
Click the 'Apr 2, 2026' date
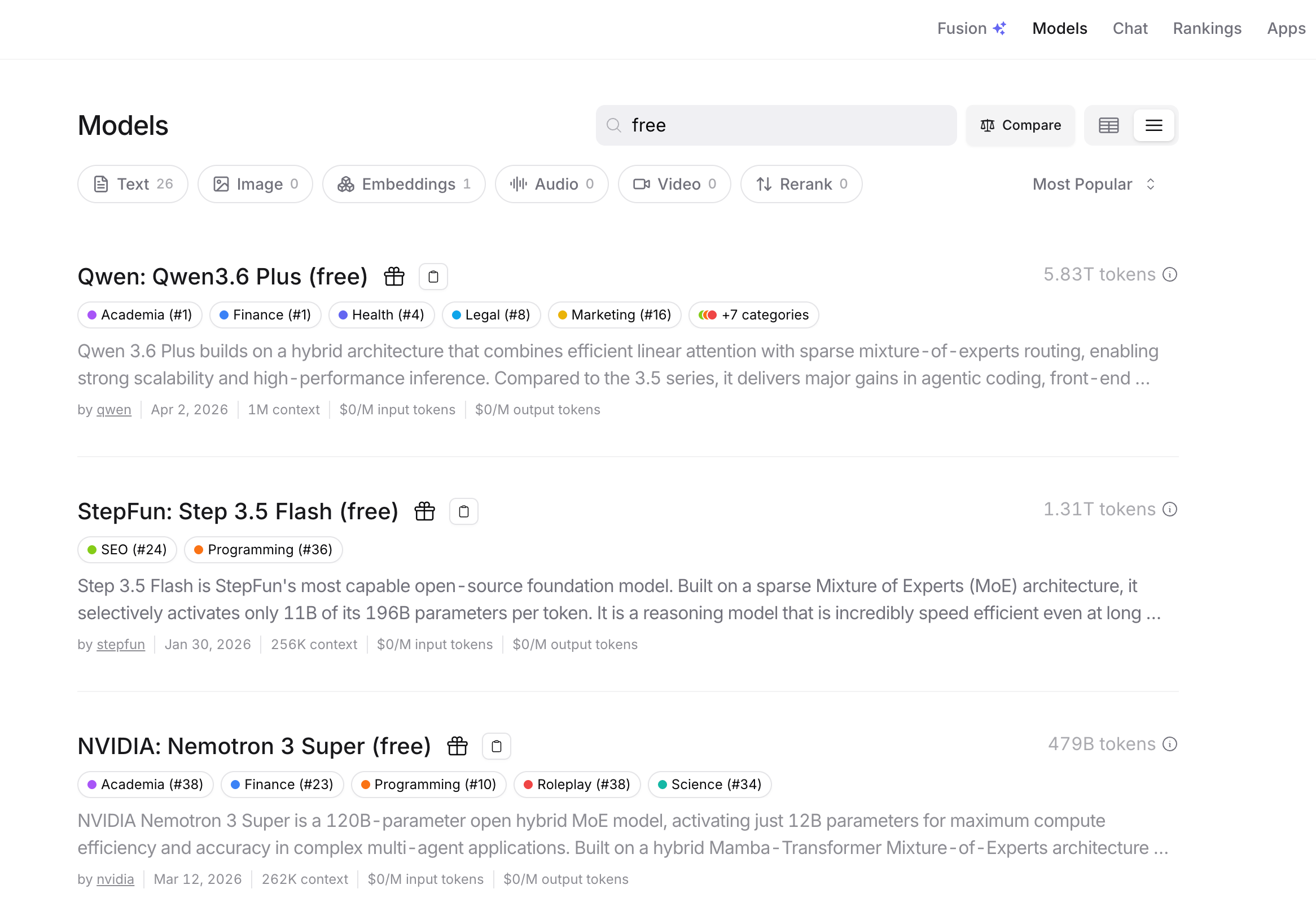190,410
